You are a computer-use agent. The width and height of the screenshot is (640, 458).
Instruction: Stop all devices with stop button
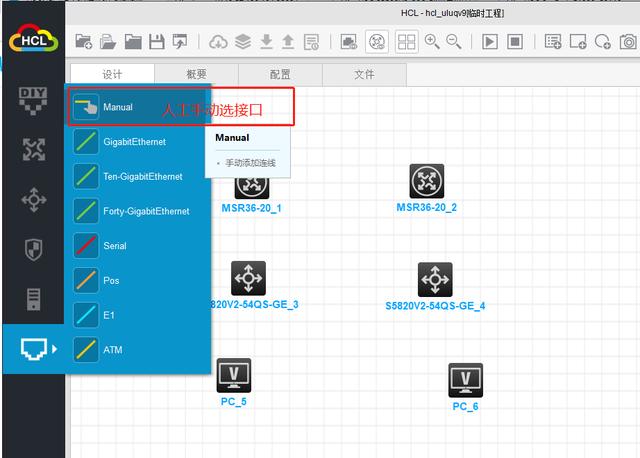click(x=515, y=42)
